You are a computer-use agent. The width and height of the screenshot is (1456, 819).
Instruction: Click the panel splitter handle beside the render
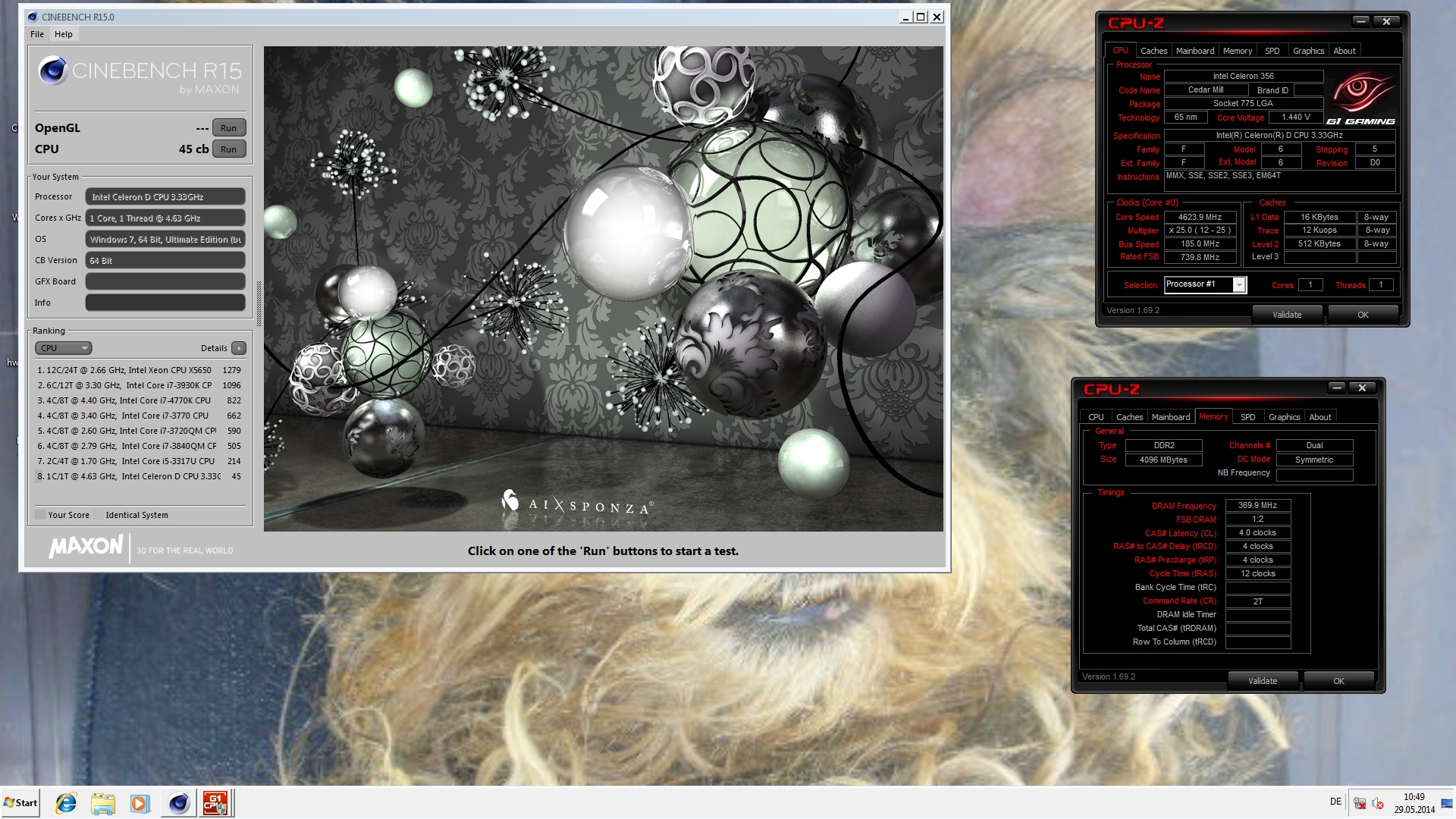coord(259,303)
